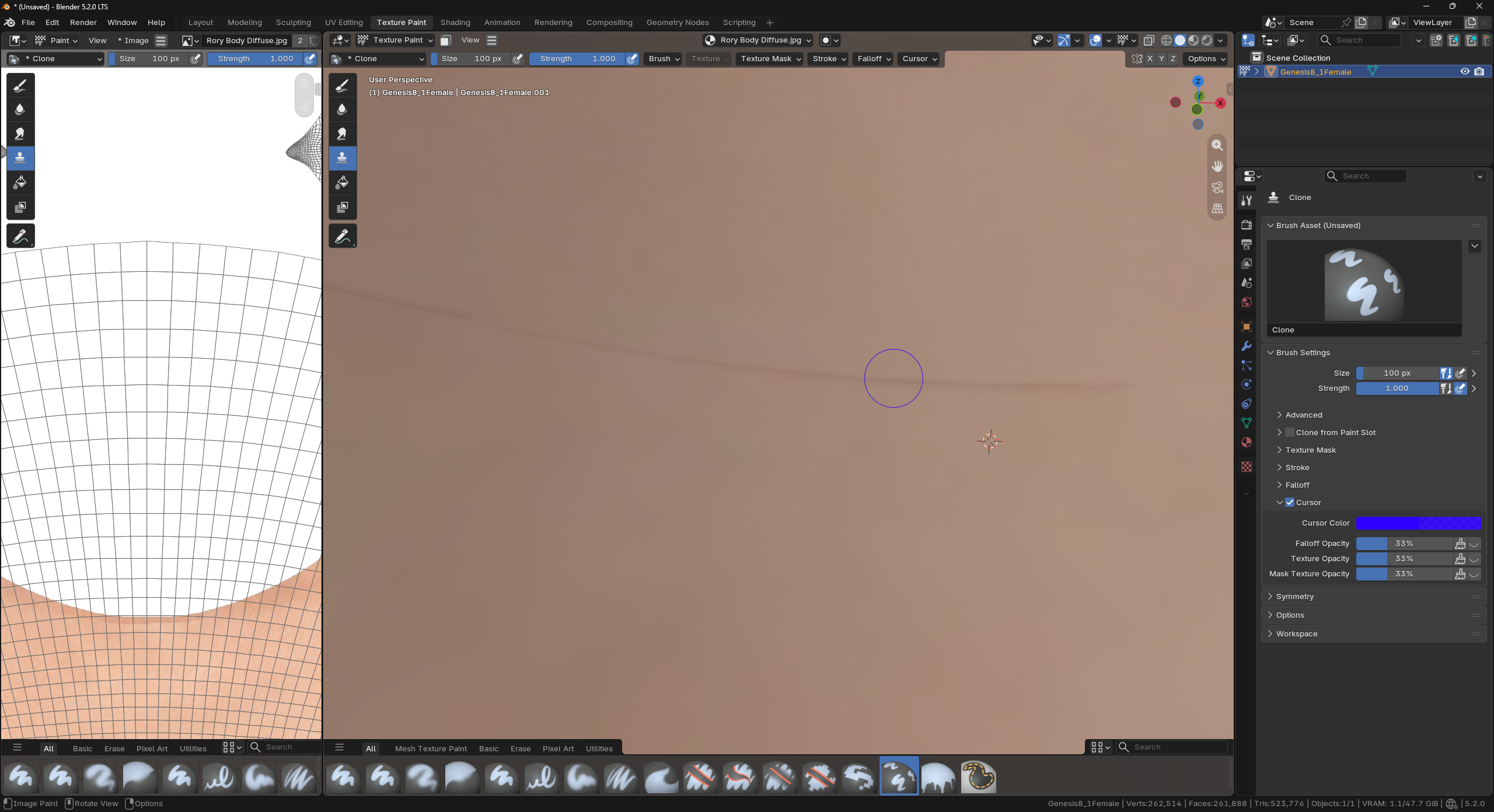Open the Falloff dropdown in header
The height and width of the screenshot is (812, 1494).
pos(873,58)
